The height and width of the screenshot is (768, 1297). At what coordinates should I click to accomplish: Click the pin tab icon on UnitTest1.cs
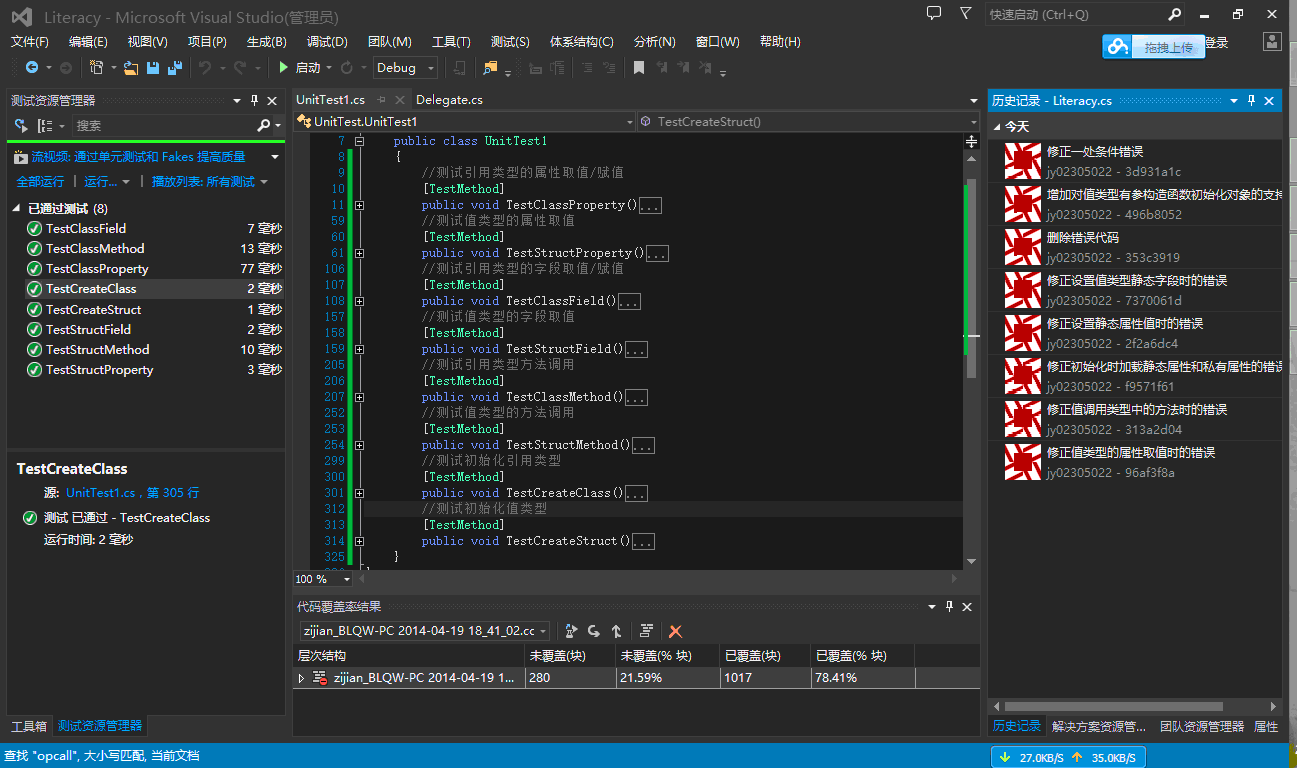click(381, 100)
